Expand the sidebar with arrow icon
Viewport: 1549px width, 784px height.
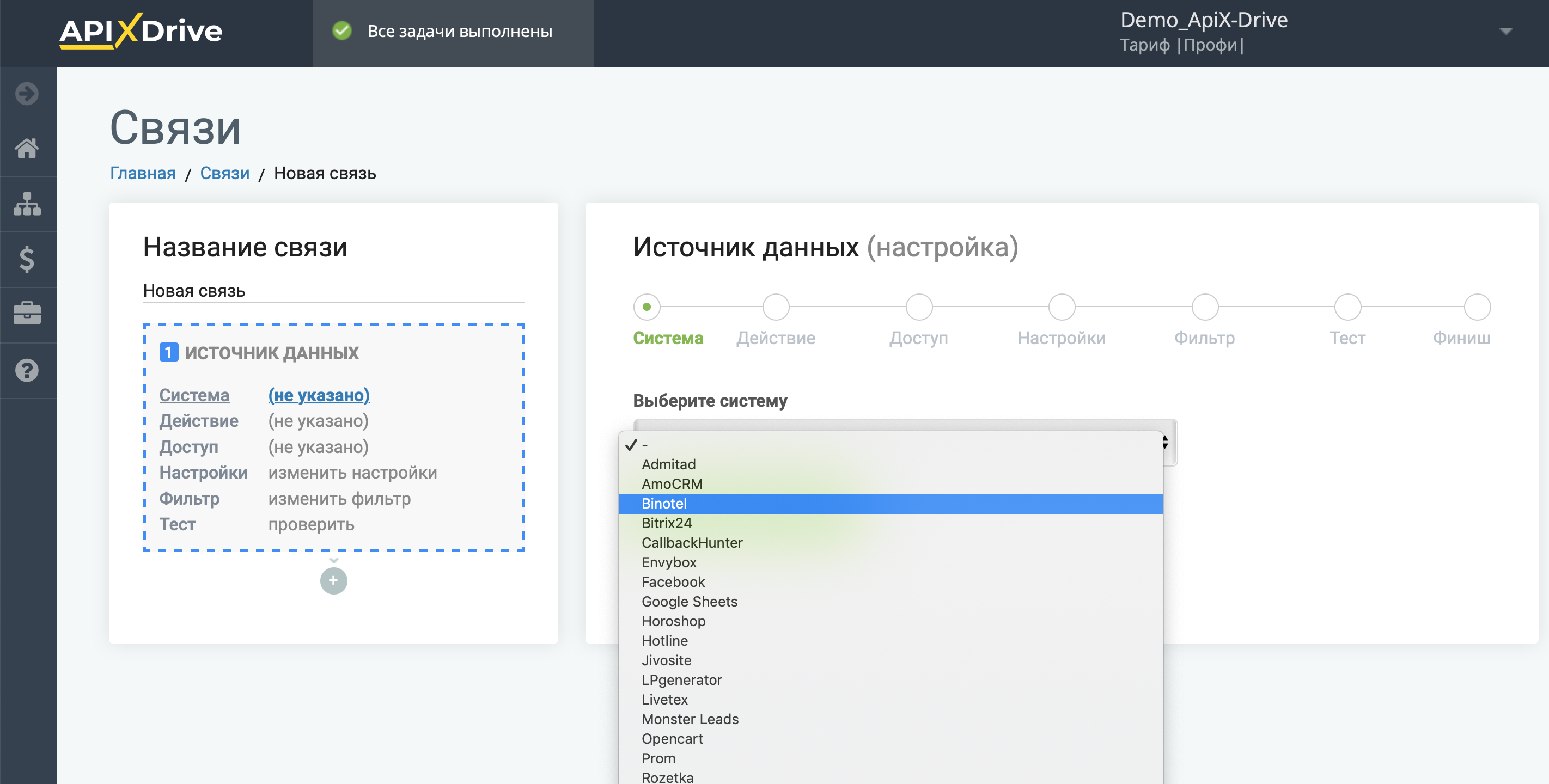[x=27, y=94]
